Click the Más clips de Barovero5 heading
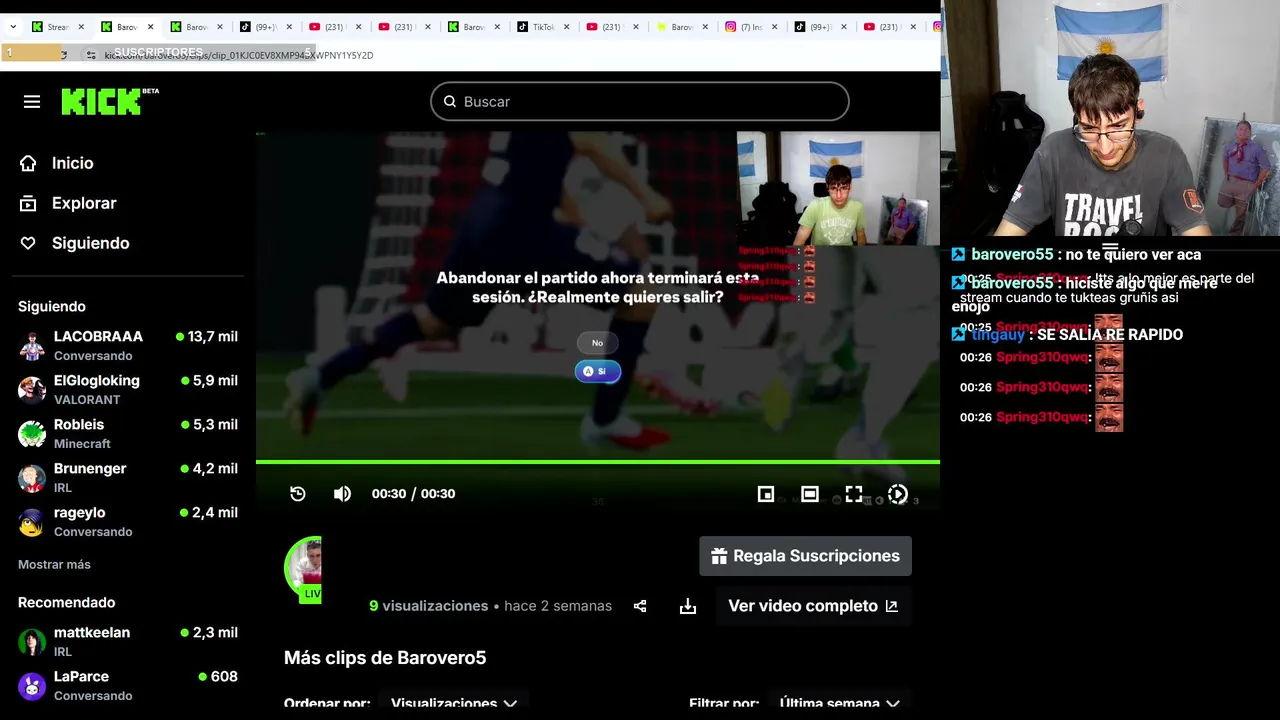1280x720 pixels. click(385, 658)
